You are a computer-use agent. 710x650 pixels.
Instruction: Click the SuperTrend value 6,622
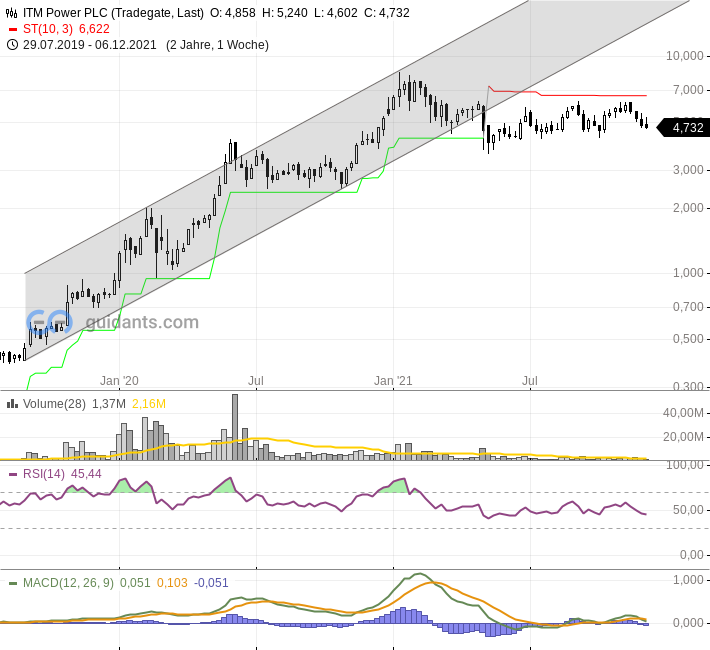click(x=94, y=29)
